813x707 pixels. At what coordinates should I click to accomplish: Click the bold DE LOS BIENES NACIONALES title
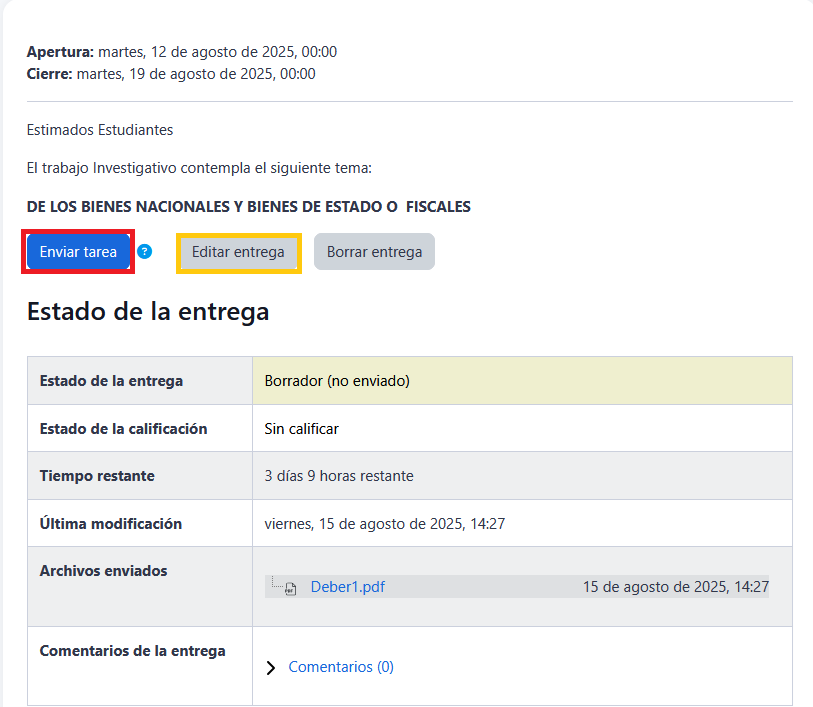248,207
